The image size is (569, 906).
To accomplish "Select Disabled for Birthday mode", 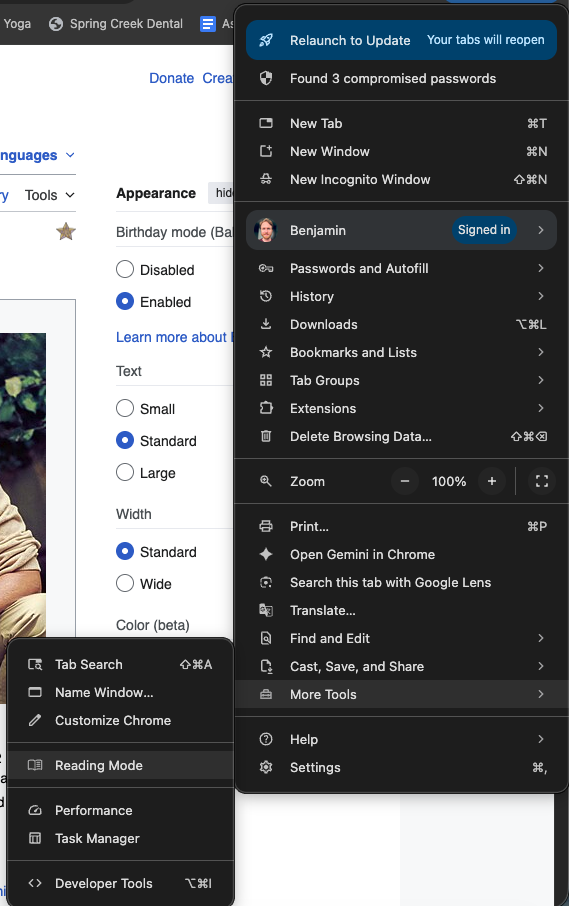I will (125, 269).
